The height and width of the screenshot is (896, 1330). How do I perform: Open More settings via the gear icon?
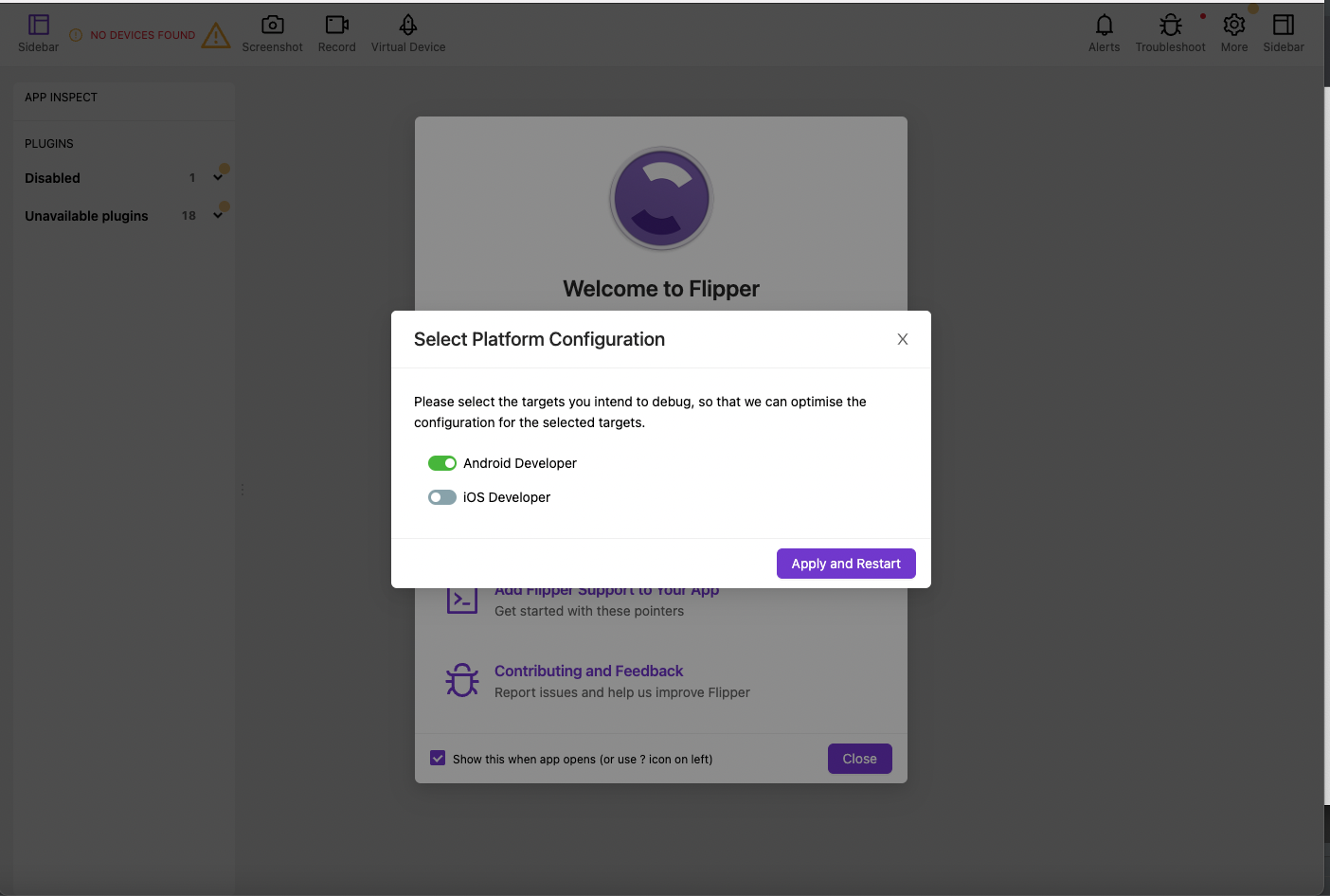(1234, 25)
